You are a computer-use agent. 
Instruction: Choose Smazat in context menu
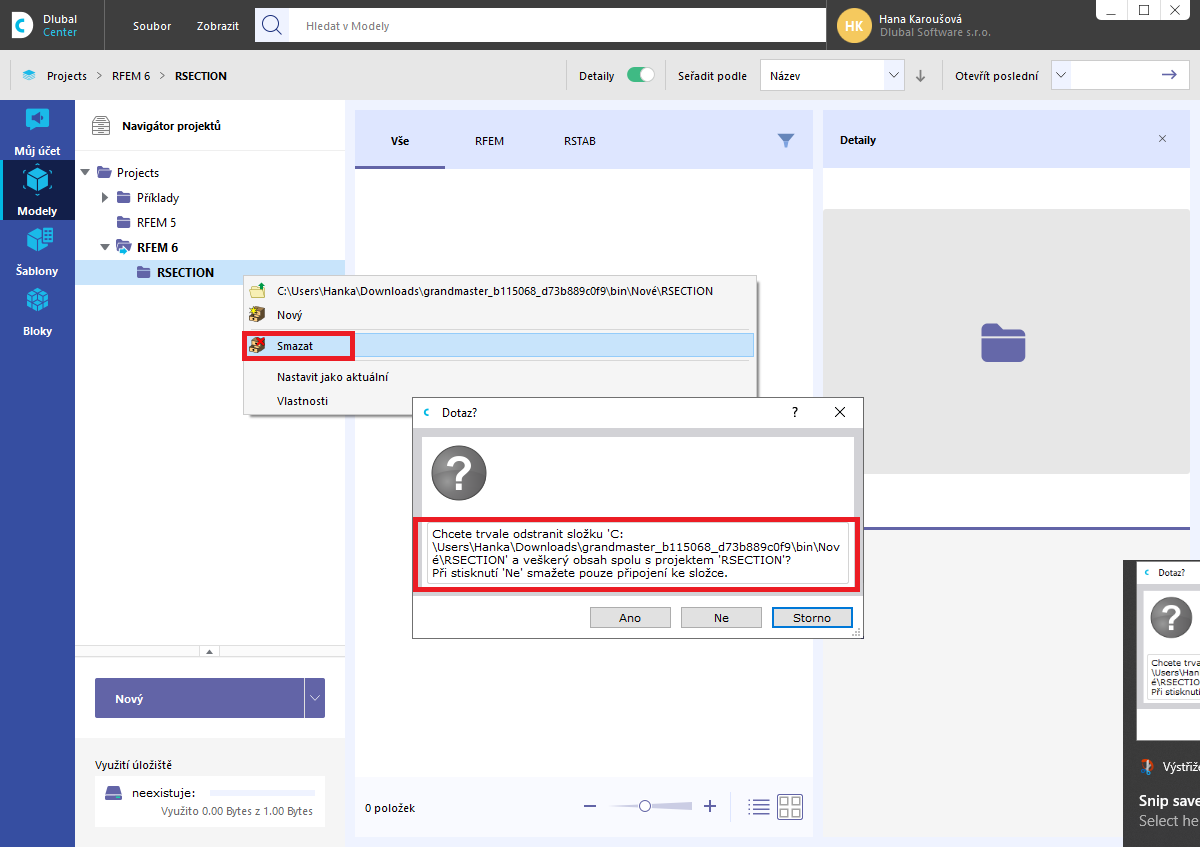coord(500,345)
